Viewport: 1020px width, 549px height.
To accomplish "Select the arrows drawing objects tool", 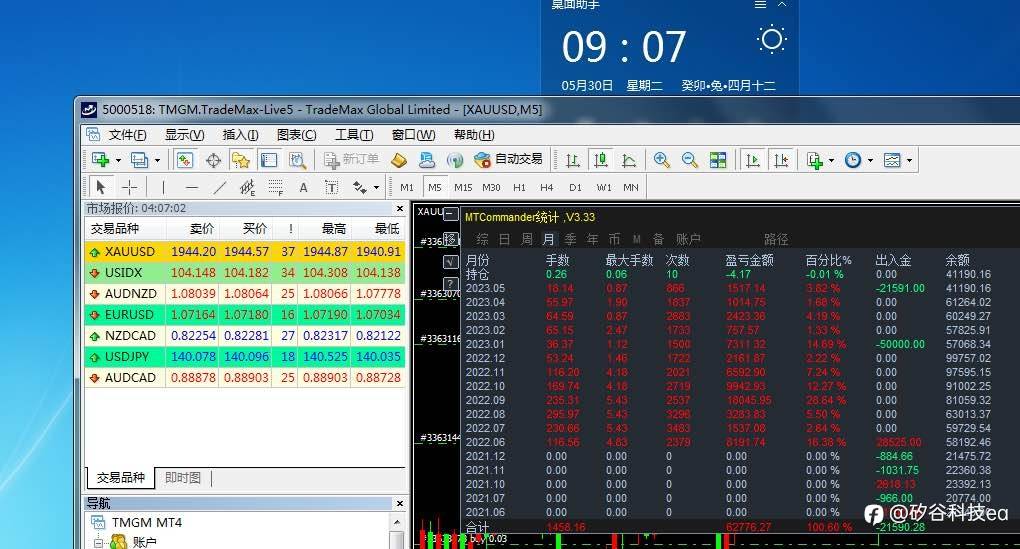I will 360,187.
